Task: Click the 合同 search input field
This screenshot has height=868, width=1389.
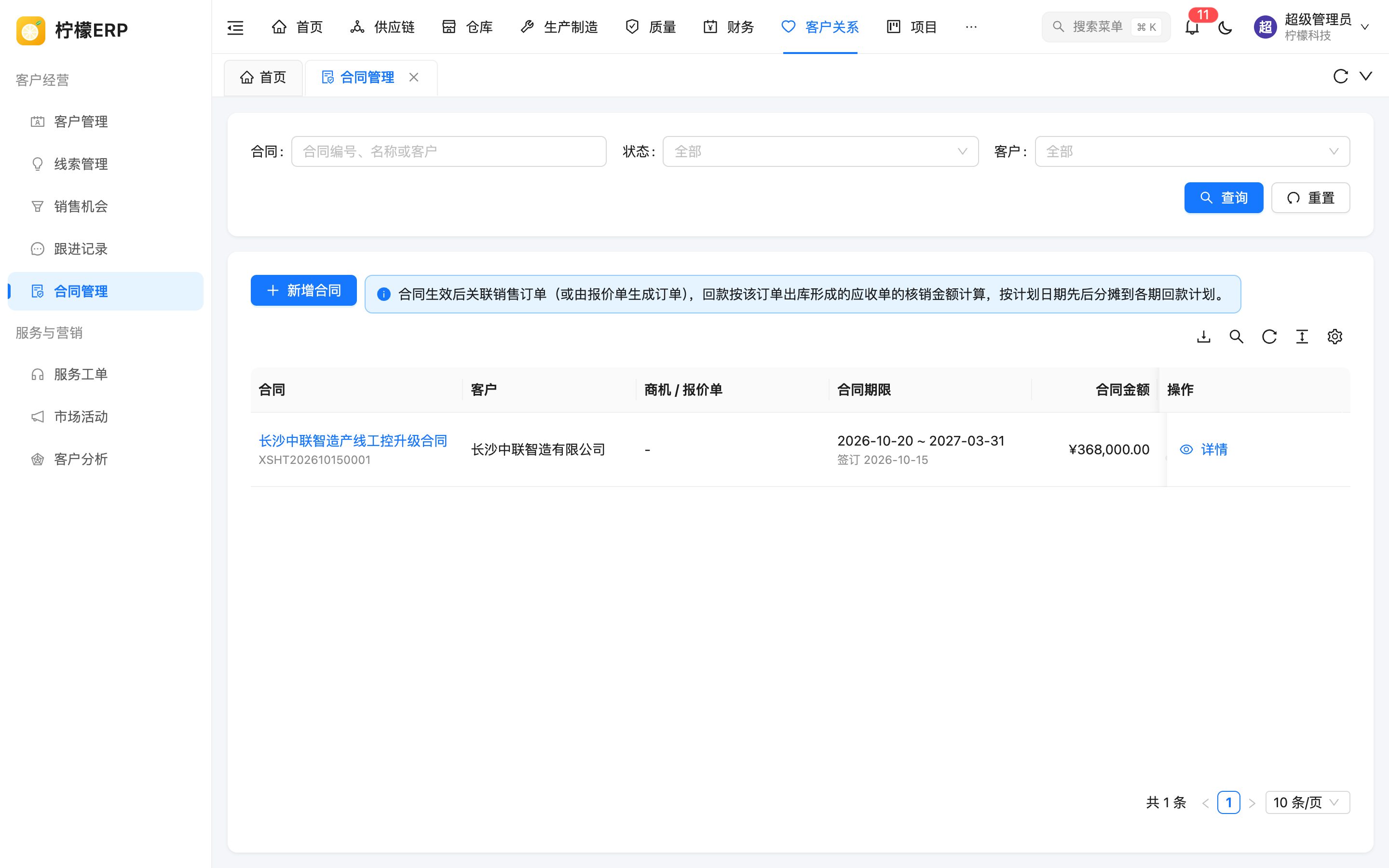Action: [x=449, y=151]
